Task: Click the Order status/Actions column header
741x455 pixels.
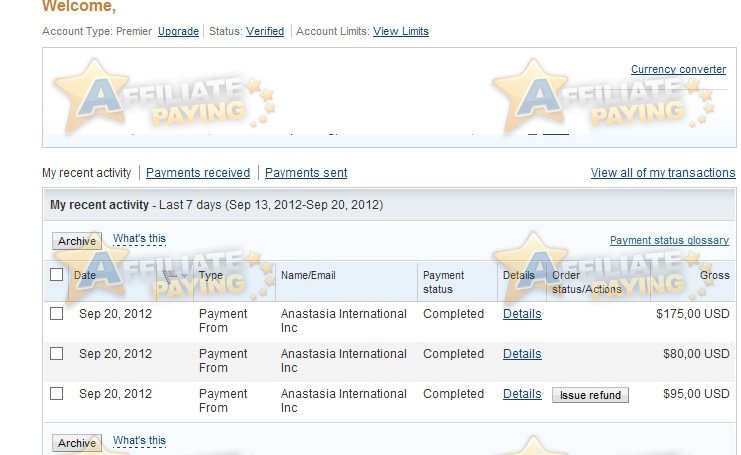Action: tap(586, 282)
